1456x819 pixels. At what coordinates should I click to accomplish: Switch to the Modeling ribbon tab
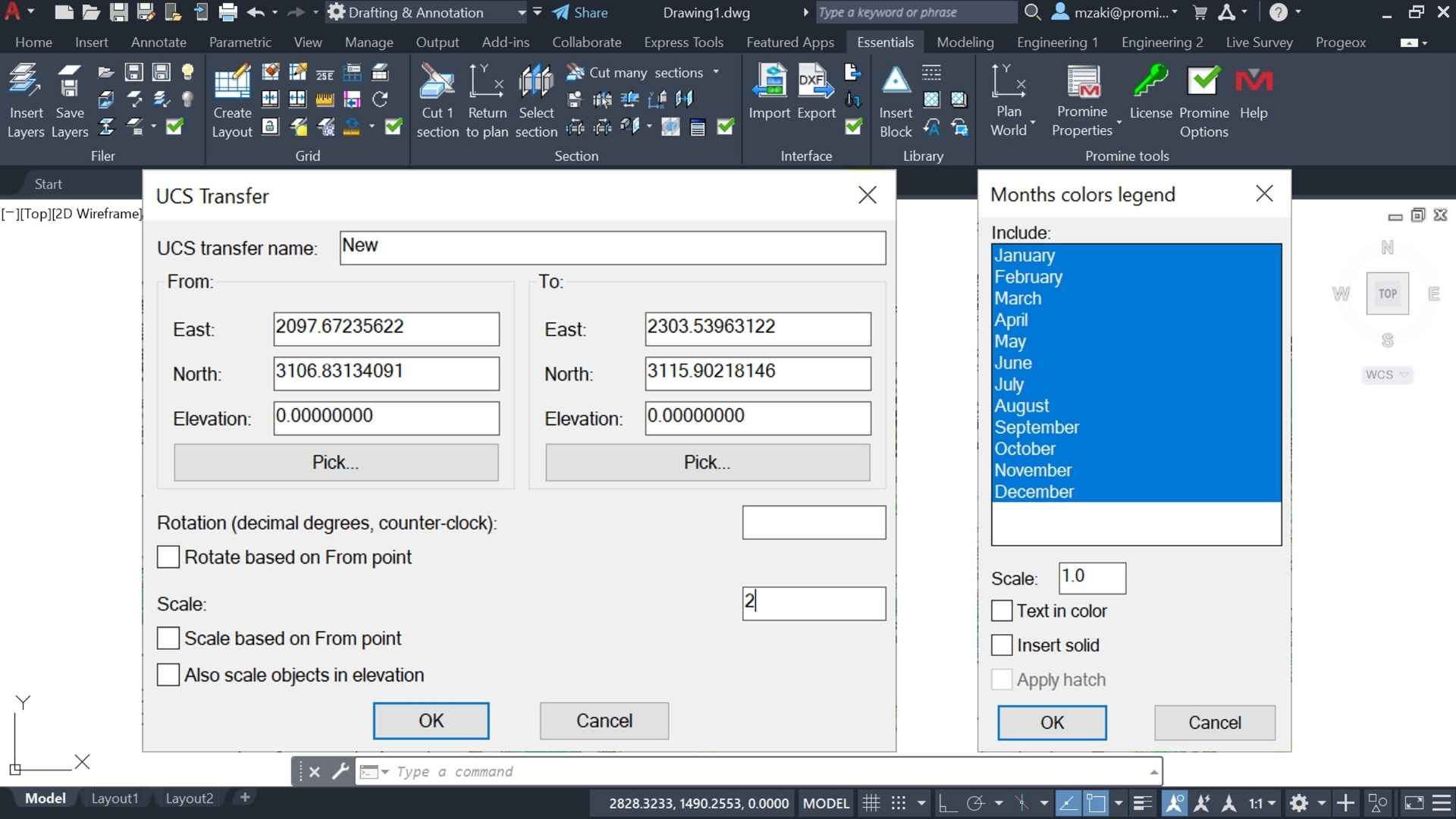click(965, 42)
